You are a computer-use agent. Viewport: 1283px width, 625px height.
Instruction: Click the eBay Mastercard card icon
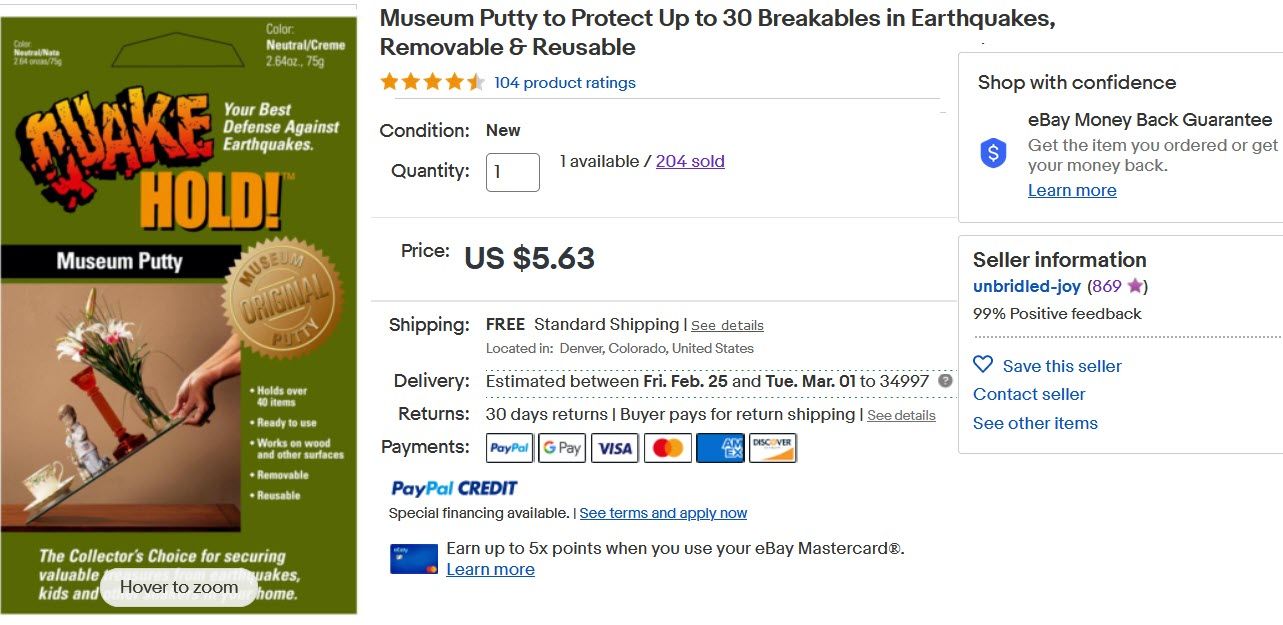pyautogui.click(x=414, y=559)
